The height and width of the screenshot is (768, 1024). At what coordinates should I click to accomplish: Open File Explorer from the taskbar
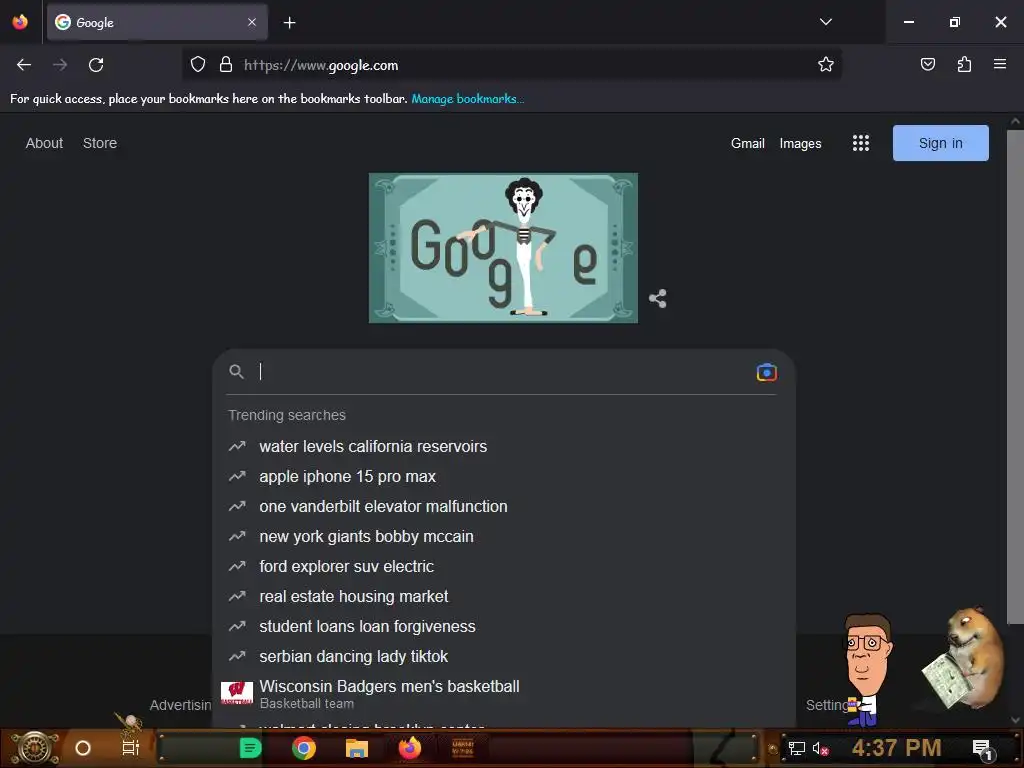click(357, 748)
